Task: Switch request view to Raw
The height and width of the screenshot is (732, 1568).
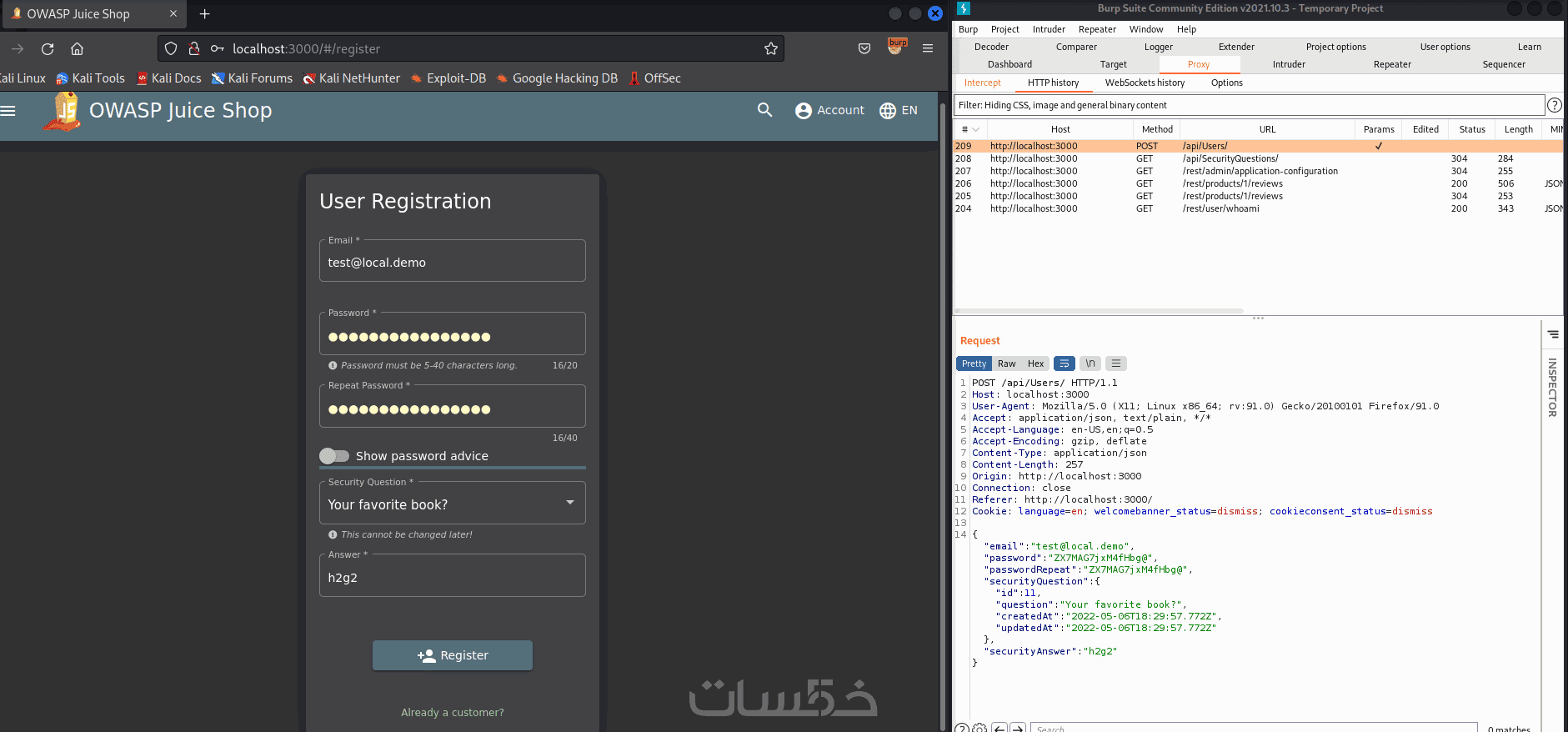Action: pyautogui.click(x=1007, y=363)
